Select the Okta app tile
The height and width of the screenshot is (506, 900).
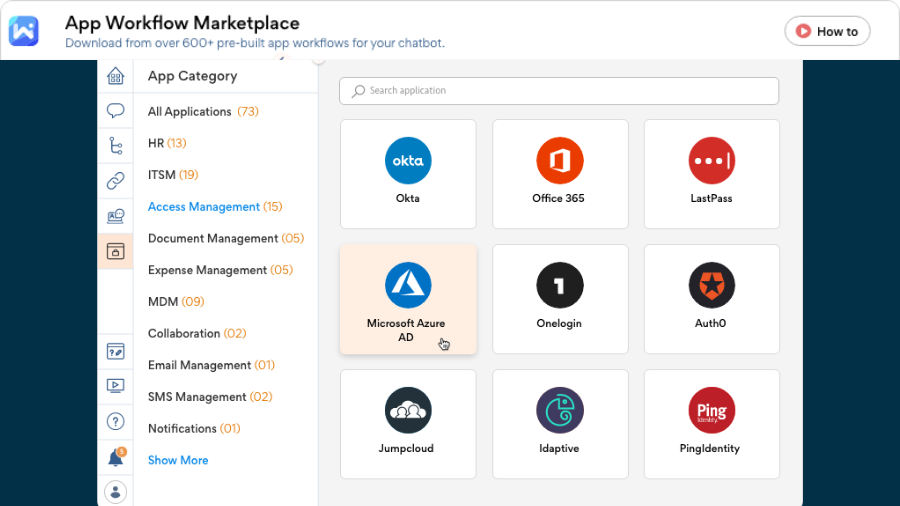(x=408, y=173)
